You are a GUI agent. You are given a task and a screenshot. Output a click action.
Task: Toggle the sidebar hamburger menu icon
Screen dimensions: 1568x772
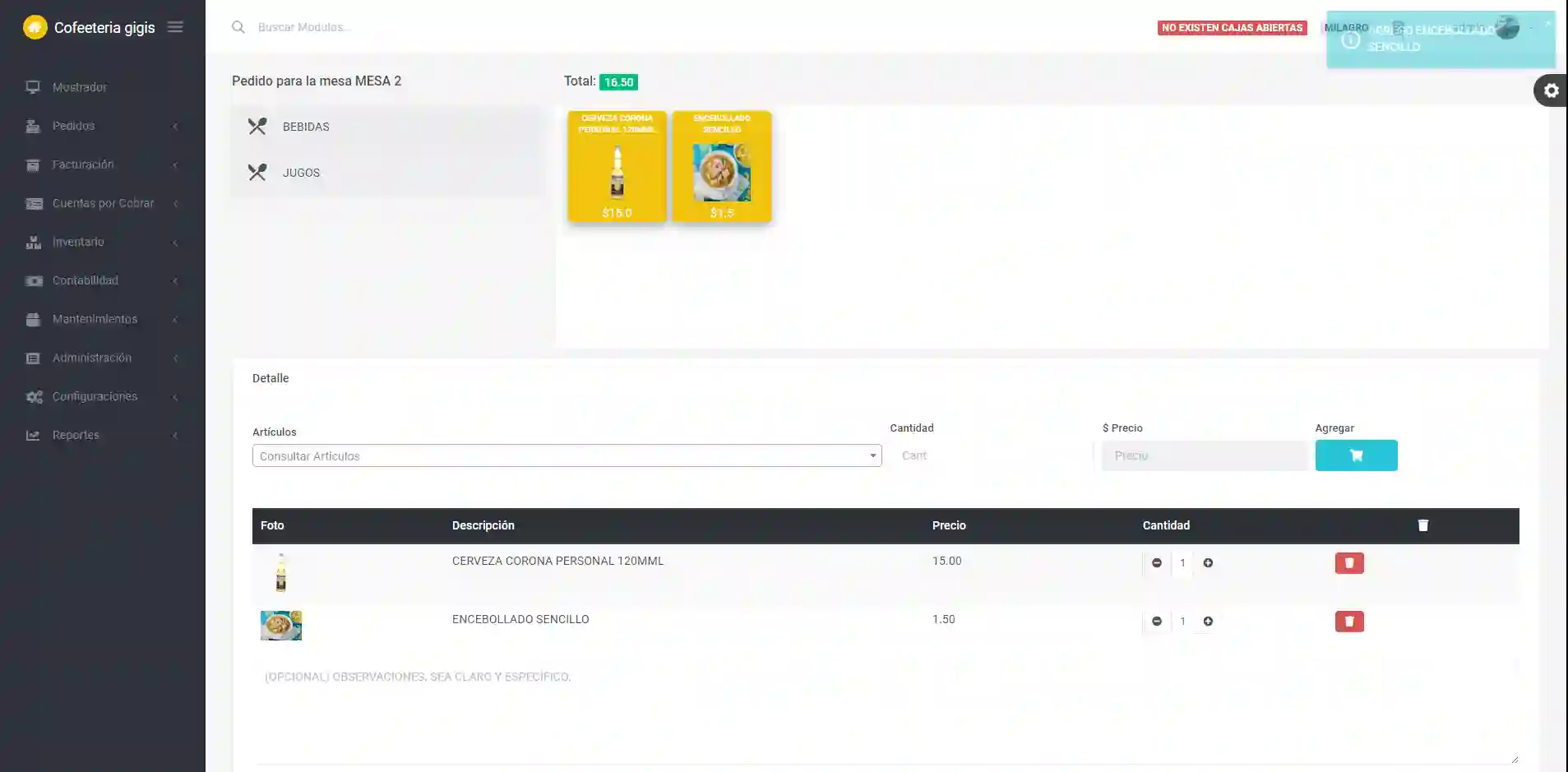tap(175, 27)
